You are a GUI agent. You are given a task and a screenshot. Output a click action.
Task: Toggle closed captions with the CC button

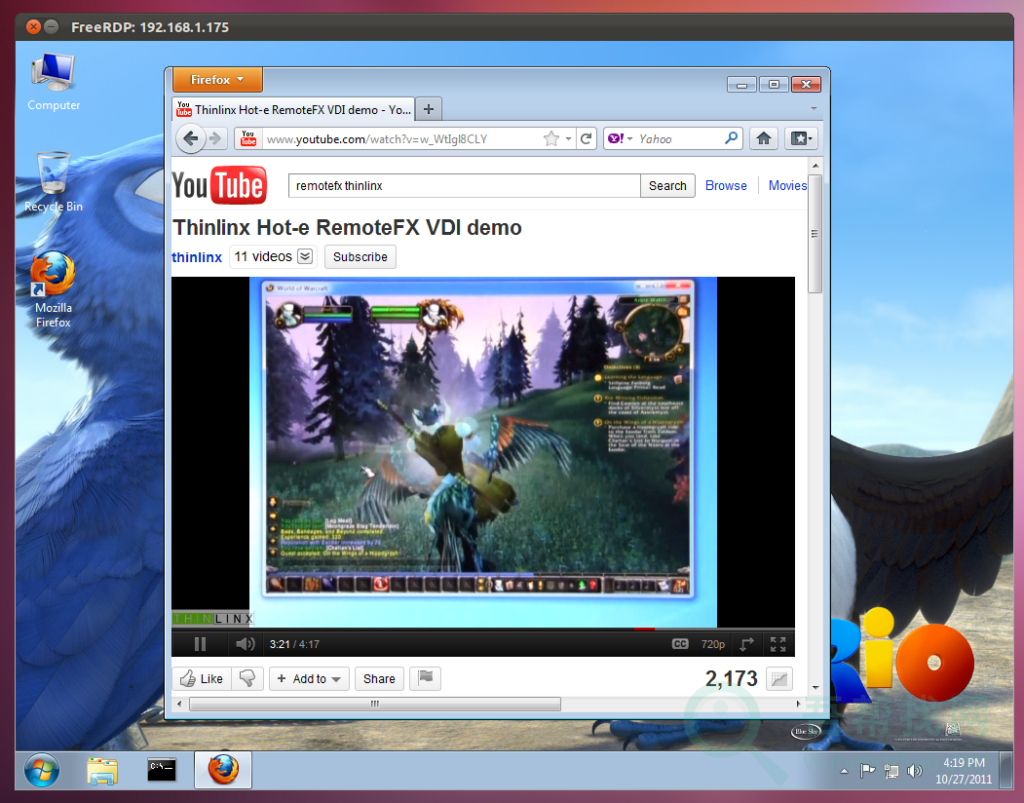[680, 645]
